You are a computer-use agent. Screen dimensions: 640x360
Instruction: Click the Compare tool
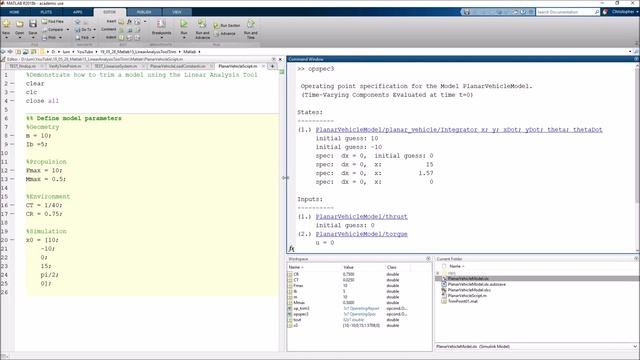point(53,29)
